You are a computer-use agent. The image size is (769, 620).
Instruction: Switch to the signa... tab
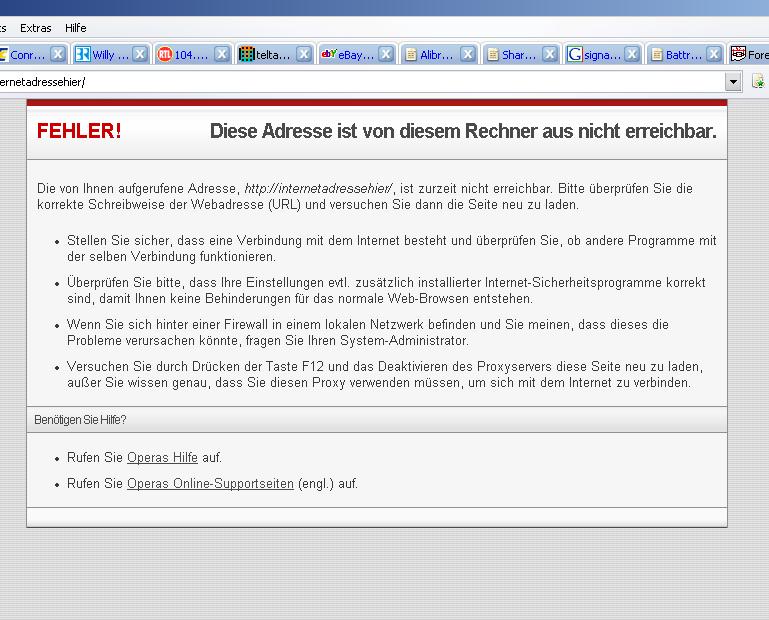[603, 54]
